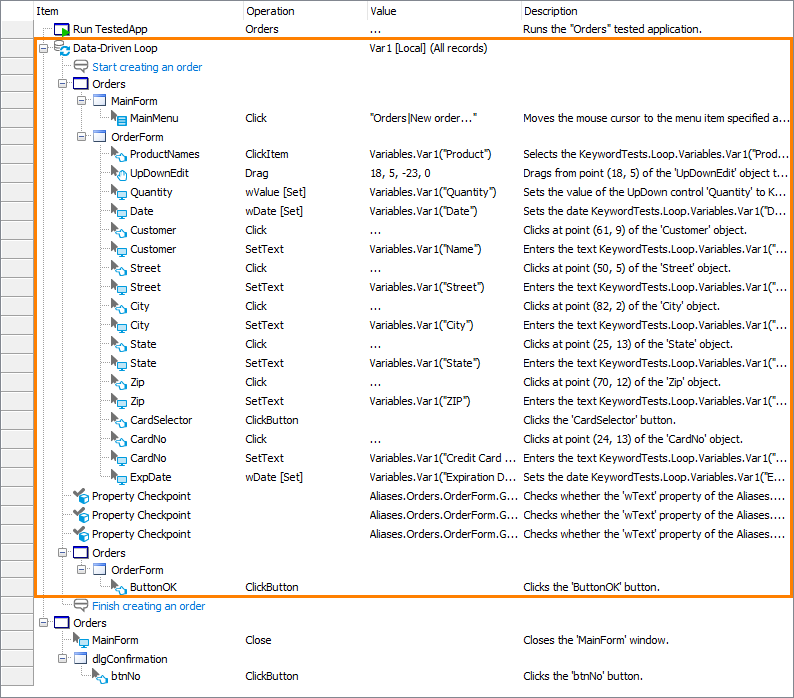Viewport: 794px width, 698px height.
Task: Click the ButtonOK item icon
Action: pos(119,587)
